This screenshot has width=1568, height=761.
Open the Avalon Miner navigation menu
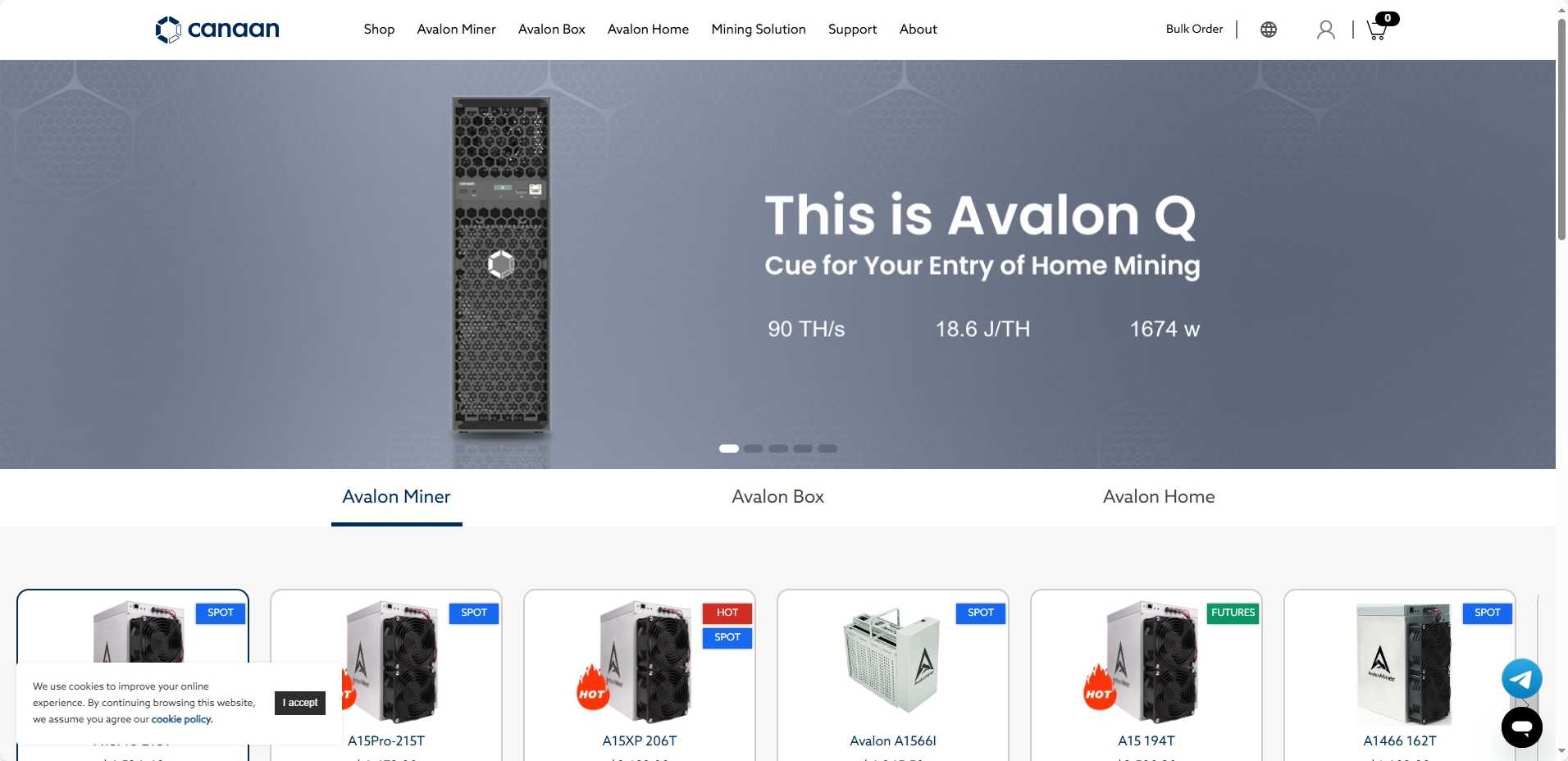pos(456,30)
